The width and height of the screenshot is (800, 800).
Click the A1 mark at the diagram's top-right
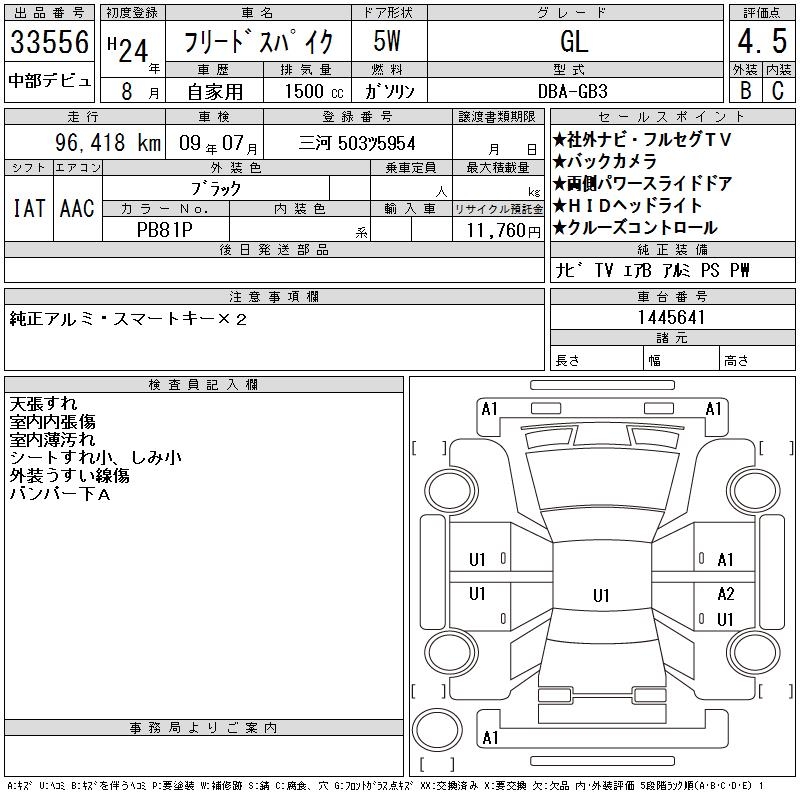[713, 409]
